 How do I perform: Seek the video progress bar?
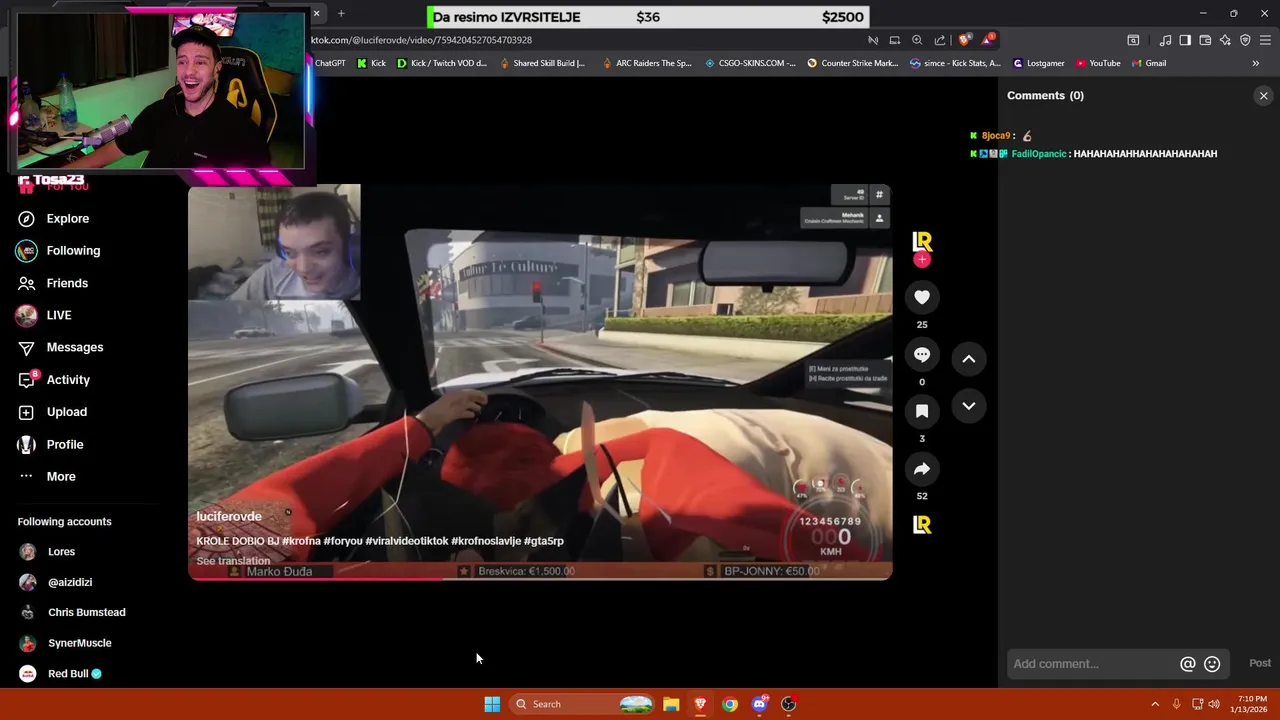point(540,578)
